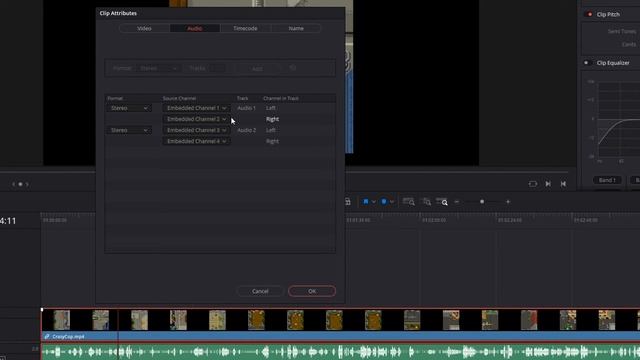Image resolution: width=640 pixels, height=360 pixels.
Task: Switch to the Video tab in Clip Attributes
Action: (x=144, y=28)
